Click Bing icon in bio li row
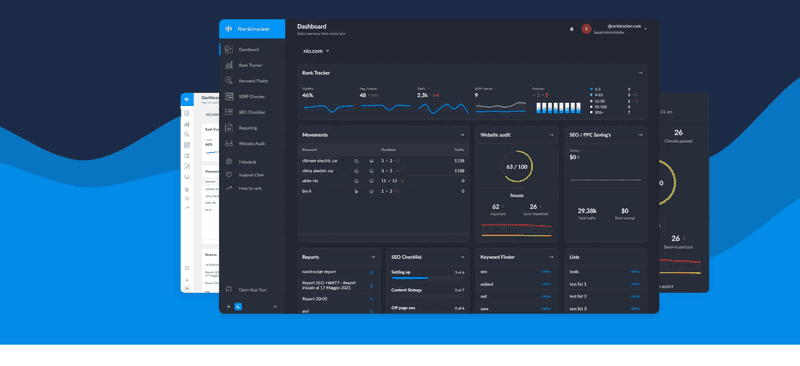800x366 pixels. tap(357, 191)
